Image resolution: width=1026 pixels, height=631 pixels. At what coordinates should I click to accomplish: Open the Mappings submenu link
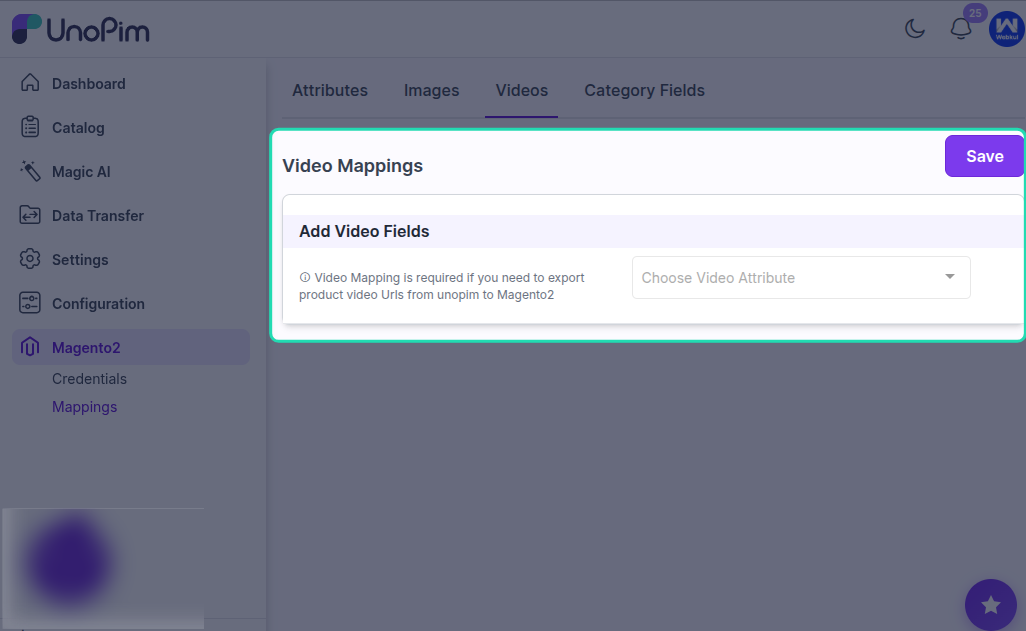(x=84, y=406)
